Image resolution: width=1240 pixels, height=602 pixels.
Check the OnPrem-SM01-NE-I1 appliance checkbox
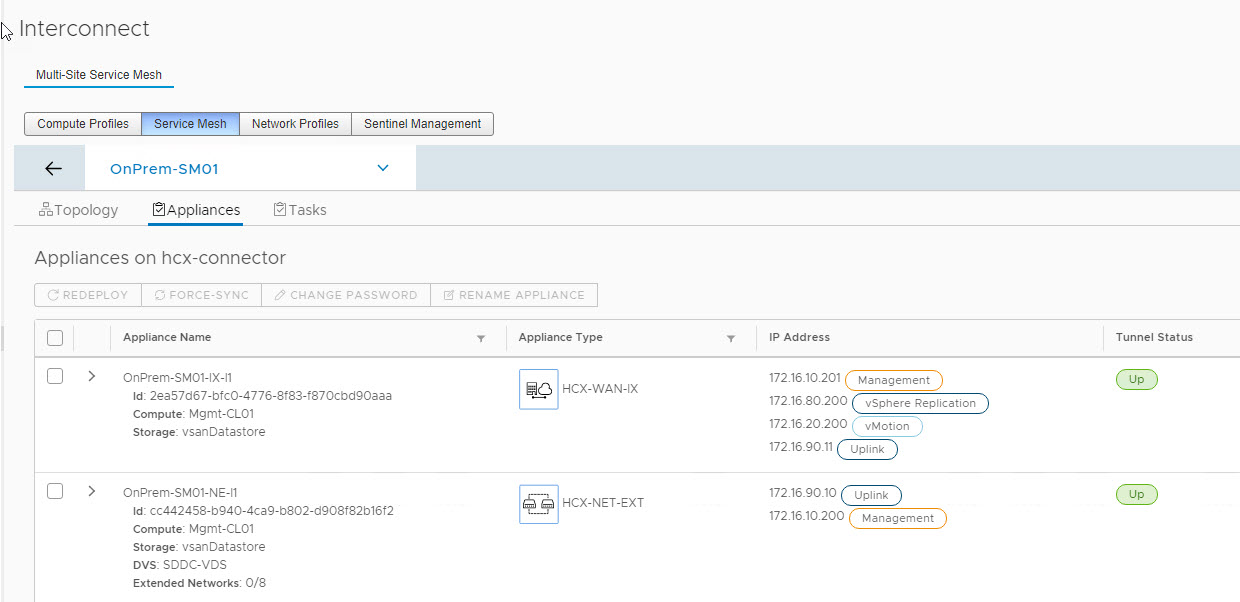[55, 491]
